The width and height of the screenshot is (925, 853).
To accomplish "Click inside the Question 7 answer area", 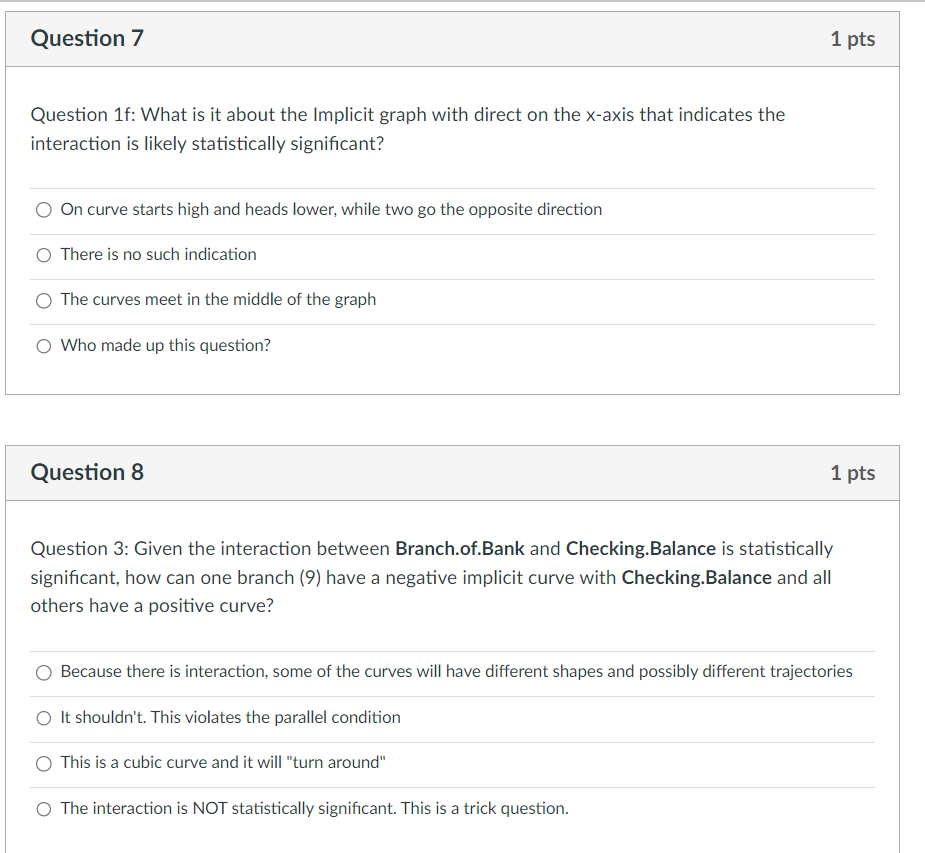I will pyautogui.click(x=450, y=277).
